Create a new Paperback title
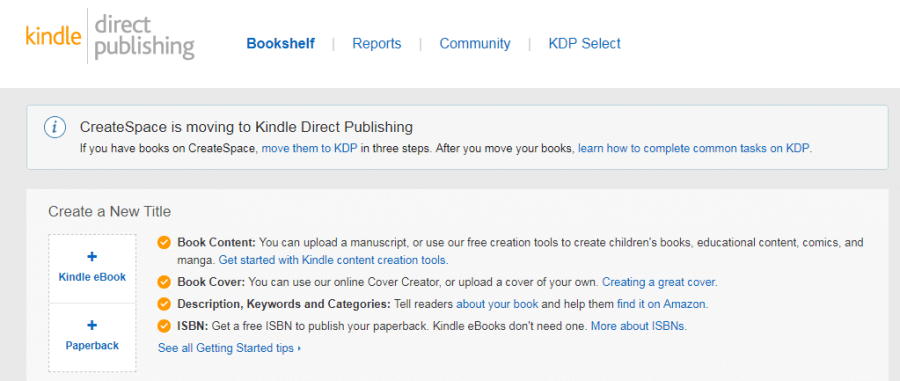Image resolution: width=900 pixels, height=381 pixels. click(x=92, y=337)
